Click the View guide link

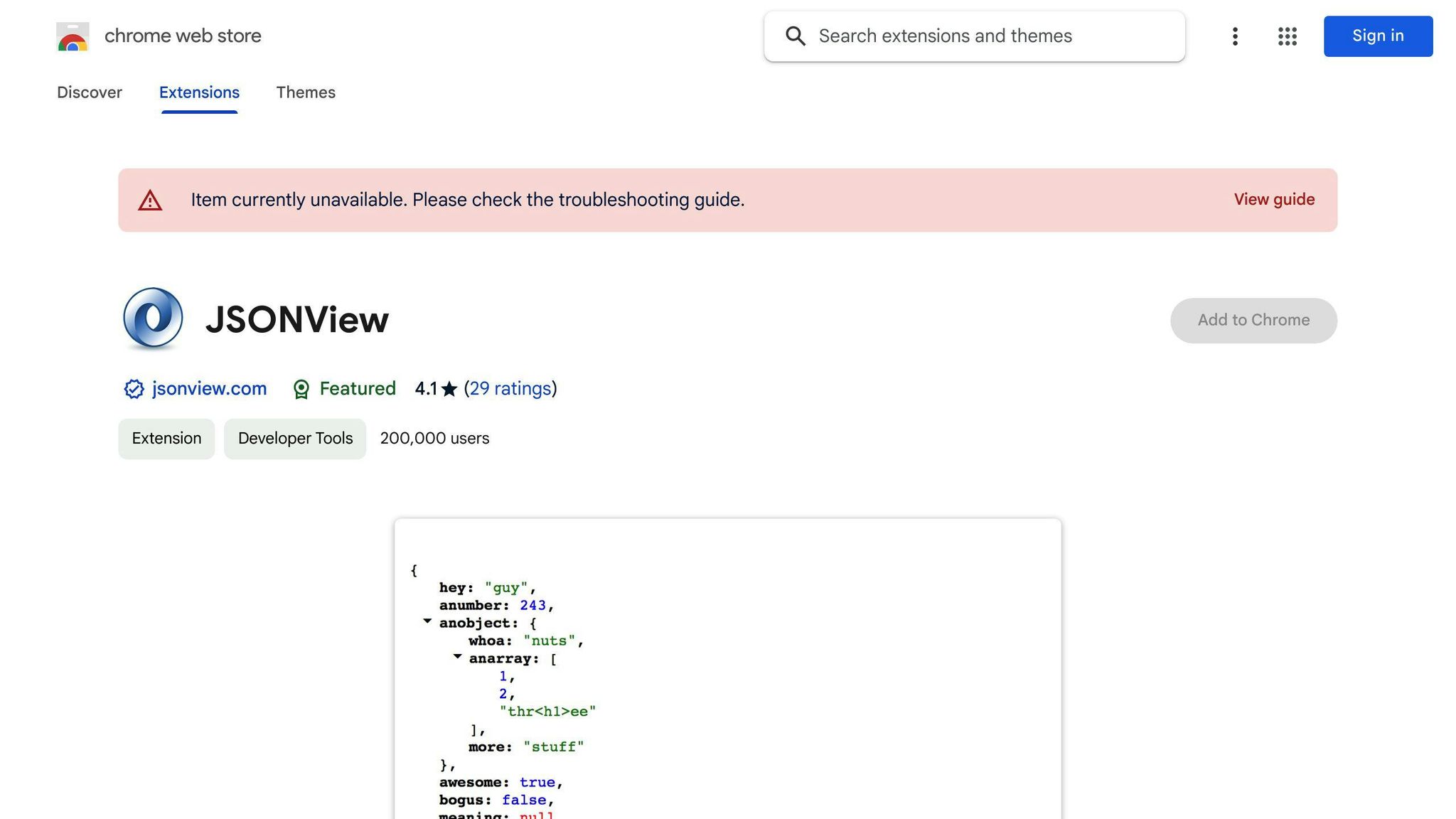[1273, 200]
